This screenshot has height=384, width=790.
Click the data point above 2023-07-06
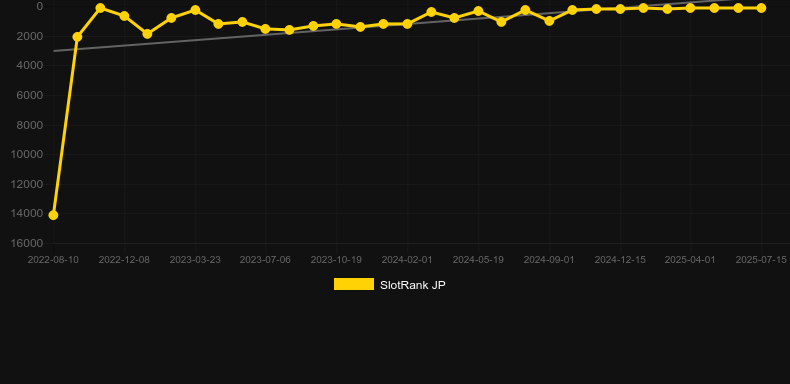(x=266, y=29)
